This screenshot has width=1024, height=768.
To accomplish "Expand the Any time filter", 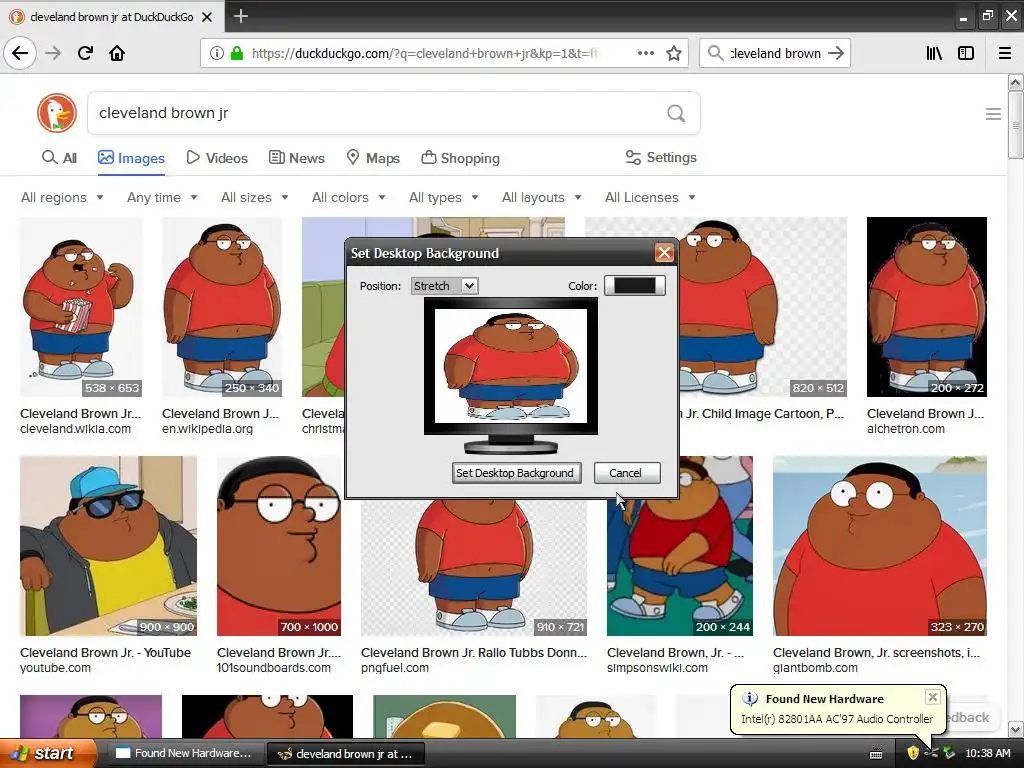I will [162, 197].
